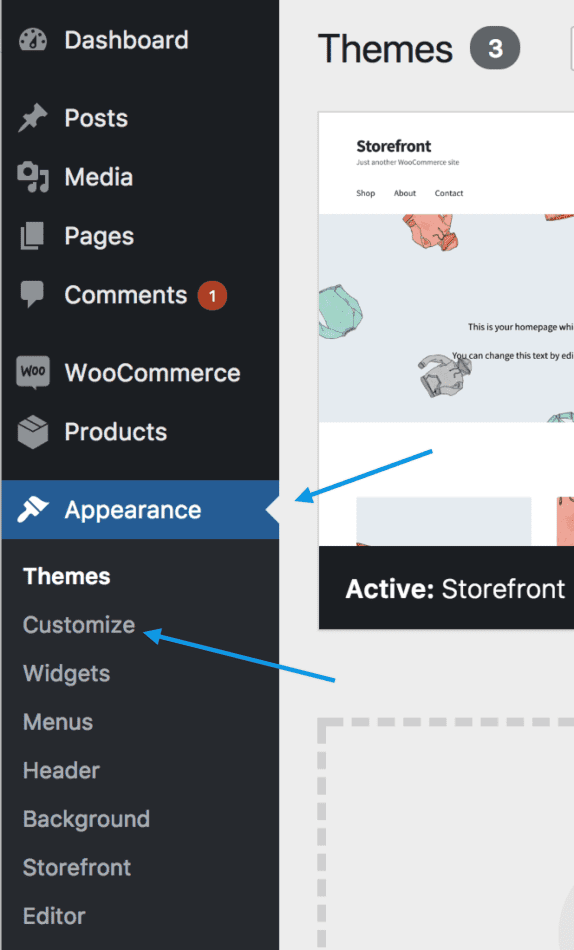Open the Storefront theme screenshot thumbnail

tap(447, 329)
